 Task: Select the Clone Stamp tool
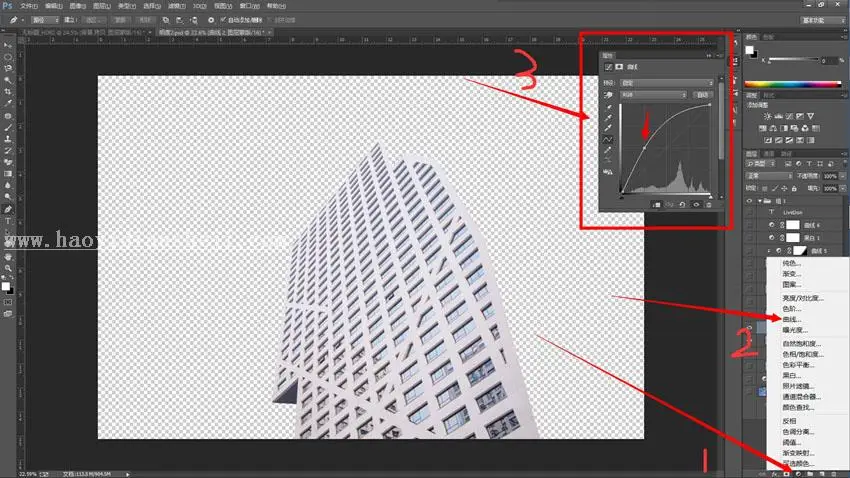tap(8, 139)
